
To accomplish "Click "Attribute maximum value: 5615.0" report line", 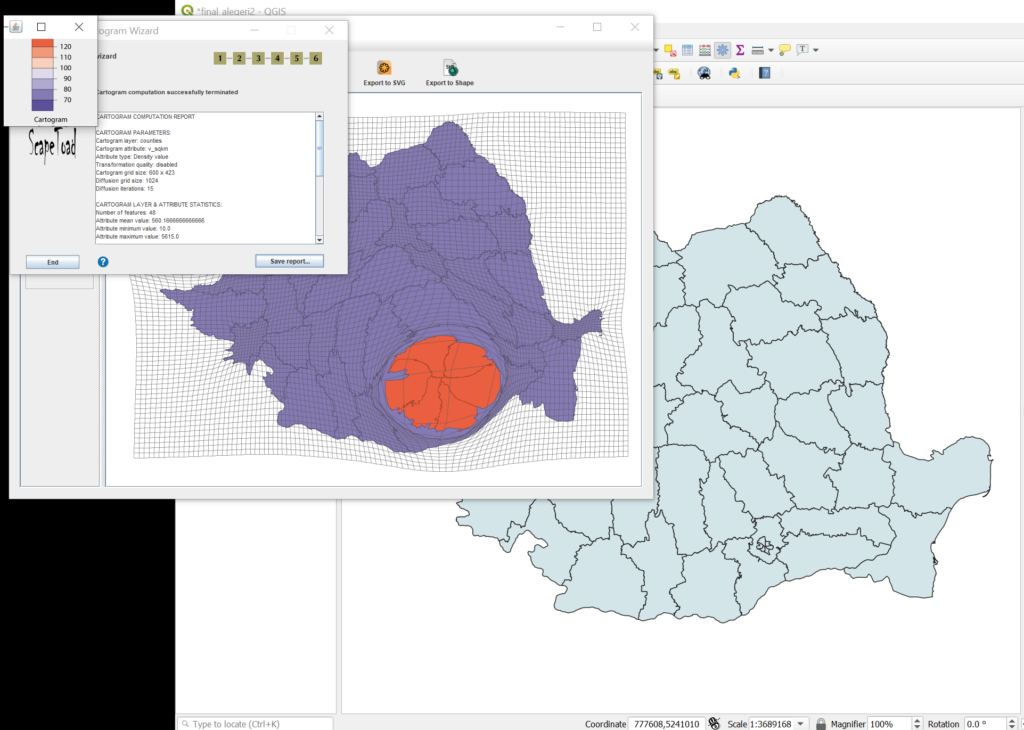I will pyautogui.click(x=137, y=236).
